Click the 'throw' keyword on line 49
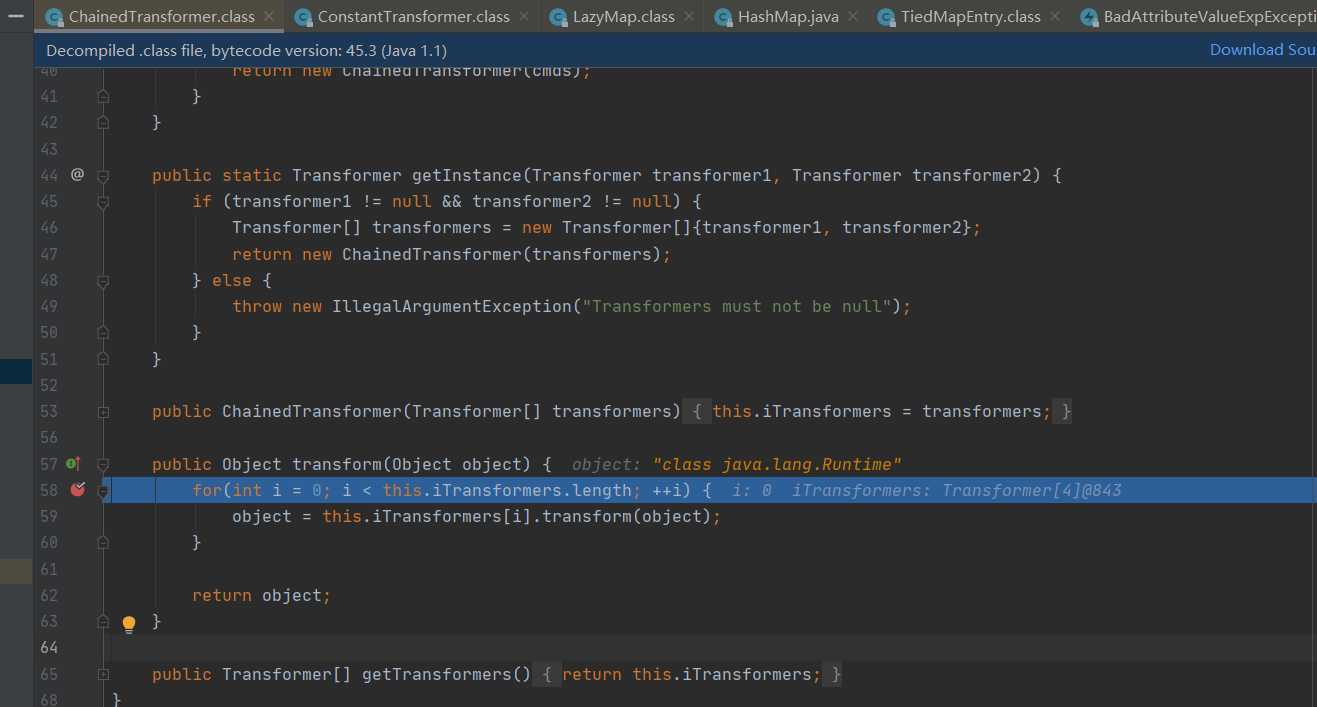 [x=257, y=306]
